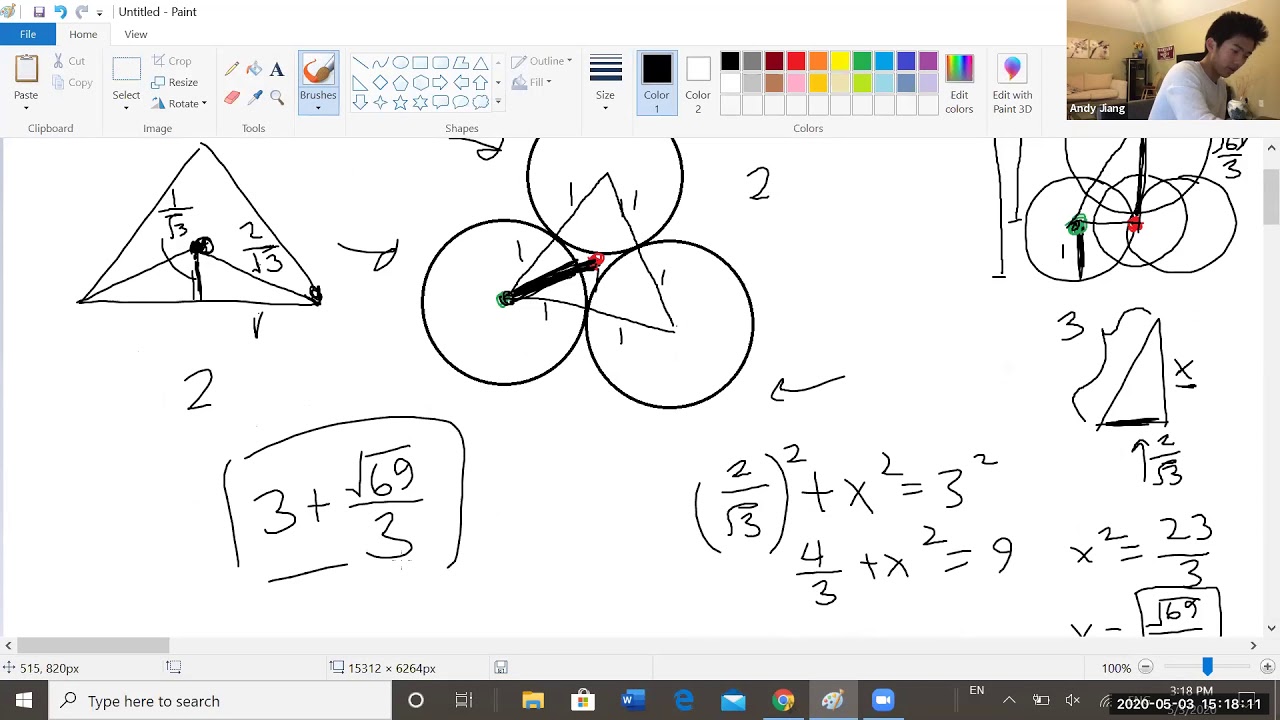Choose the Rectangle shape
Image resolution: width=1280 pixels, height=720 pixels.
tap(420, 62)
